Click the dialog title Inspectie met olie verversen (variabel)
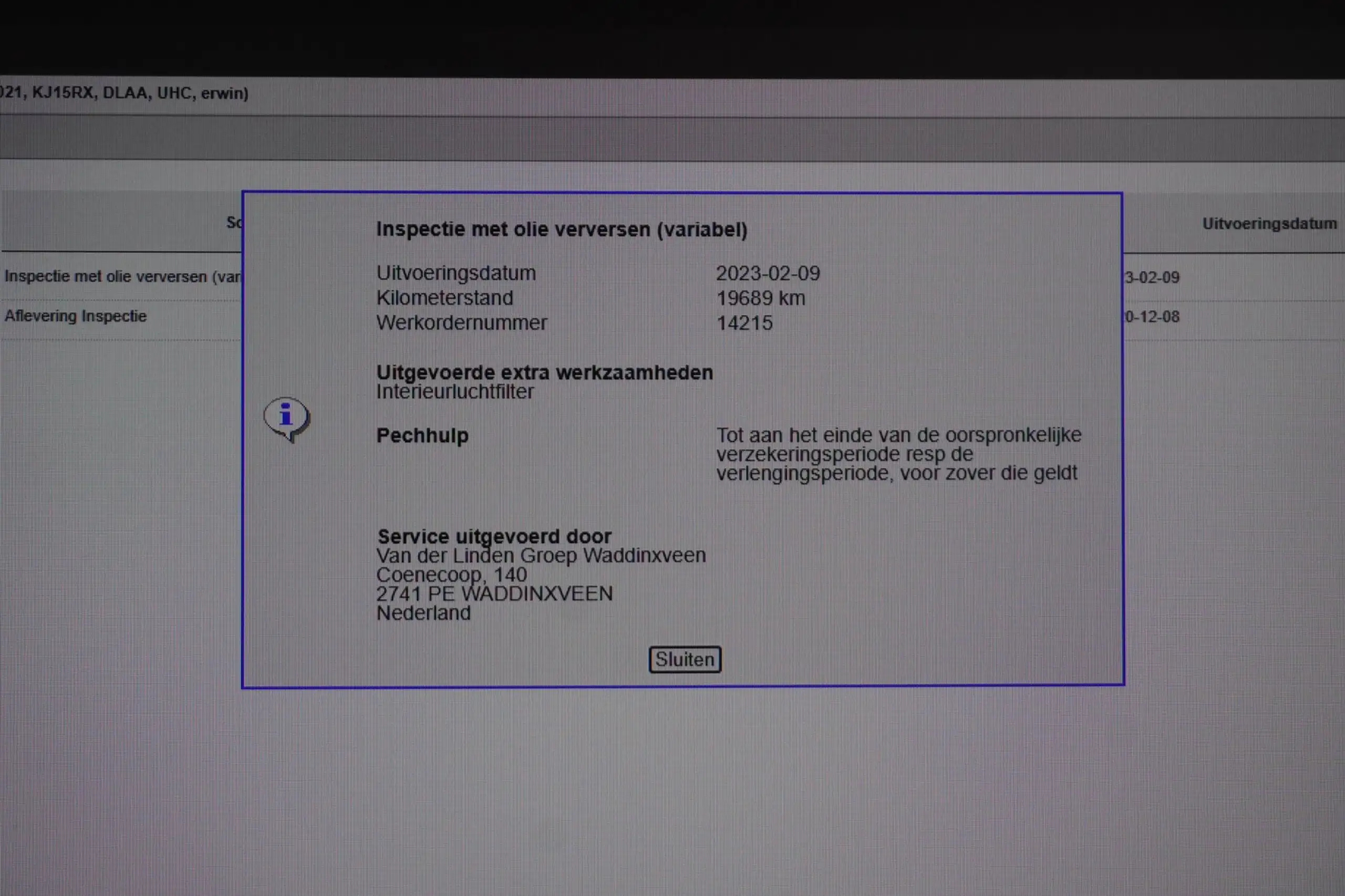 tap(562, 229)
